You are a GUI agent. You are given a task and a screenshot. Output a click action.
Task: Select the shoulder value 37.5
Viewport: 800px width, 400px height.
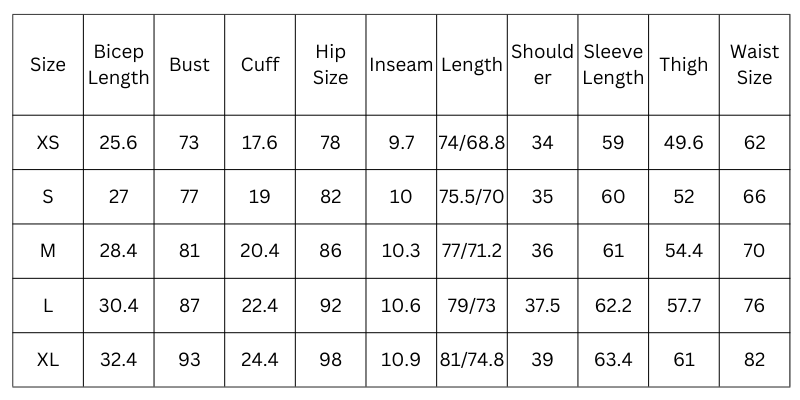pyautogui.click(x=542, y=306)
